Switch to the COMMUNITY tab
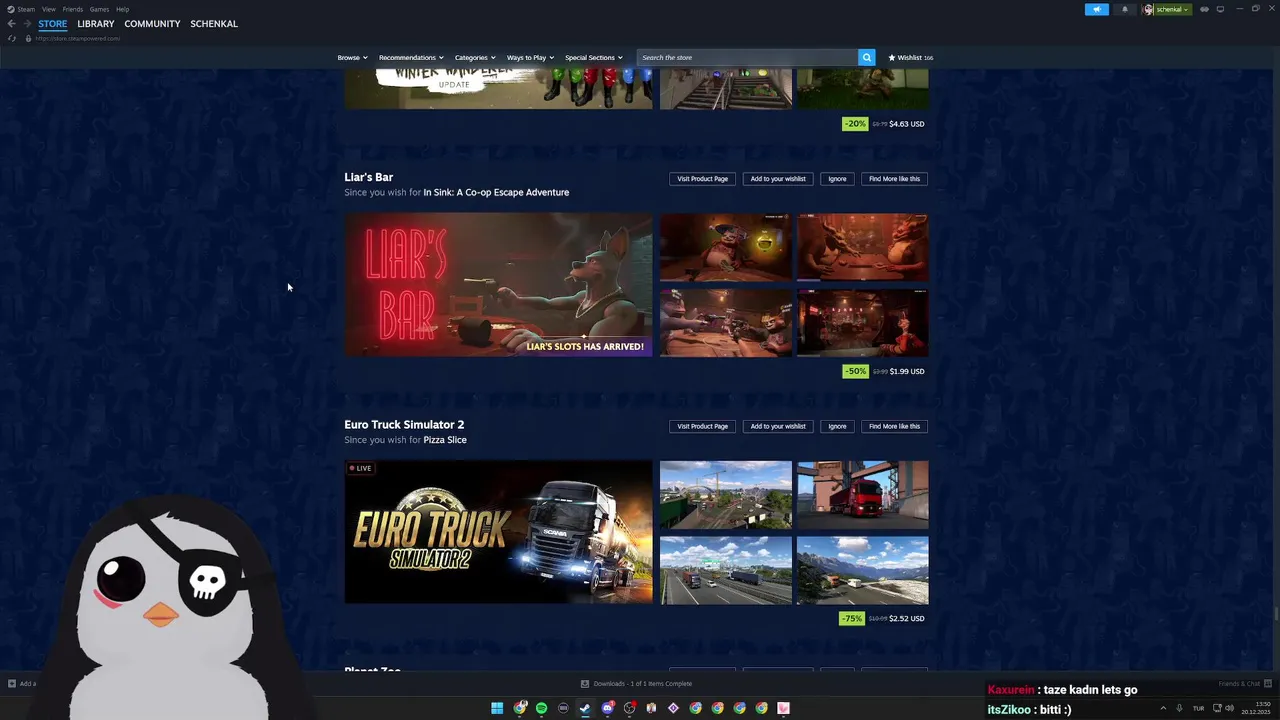Image resolution: width=1280 pixels, height=720 pixels. tap(152, 24)
